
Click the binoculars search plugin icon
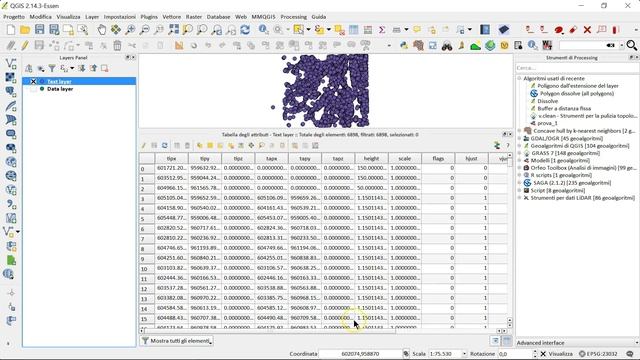447,45
